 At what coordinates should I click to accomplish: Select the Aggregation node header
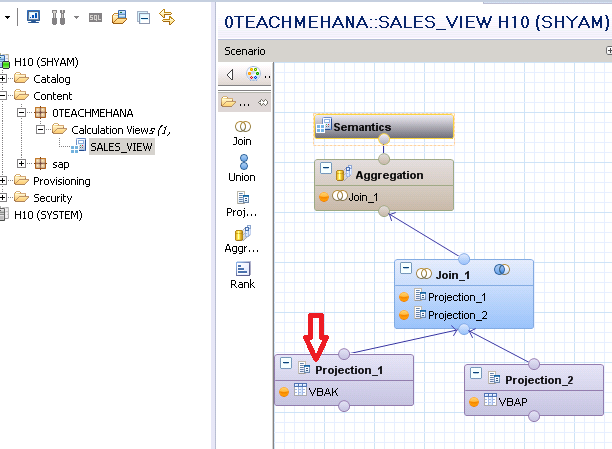pos(384,173)
